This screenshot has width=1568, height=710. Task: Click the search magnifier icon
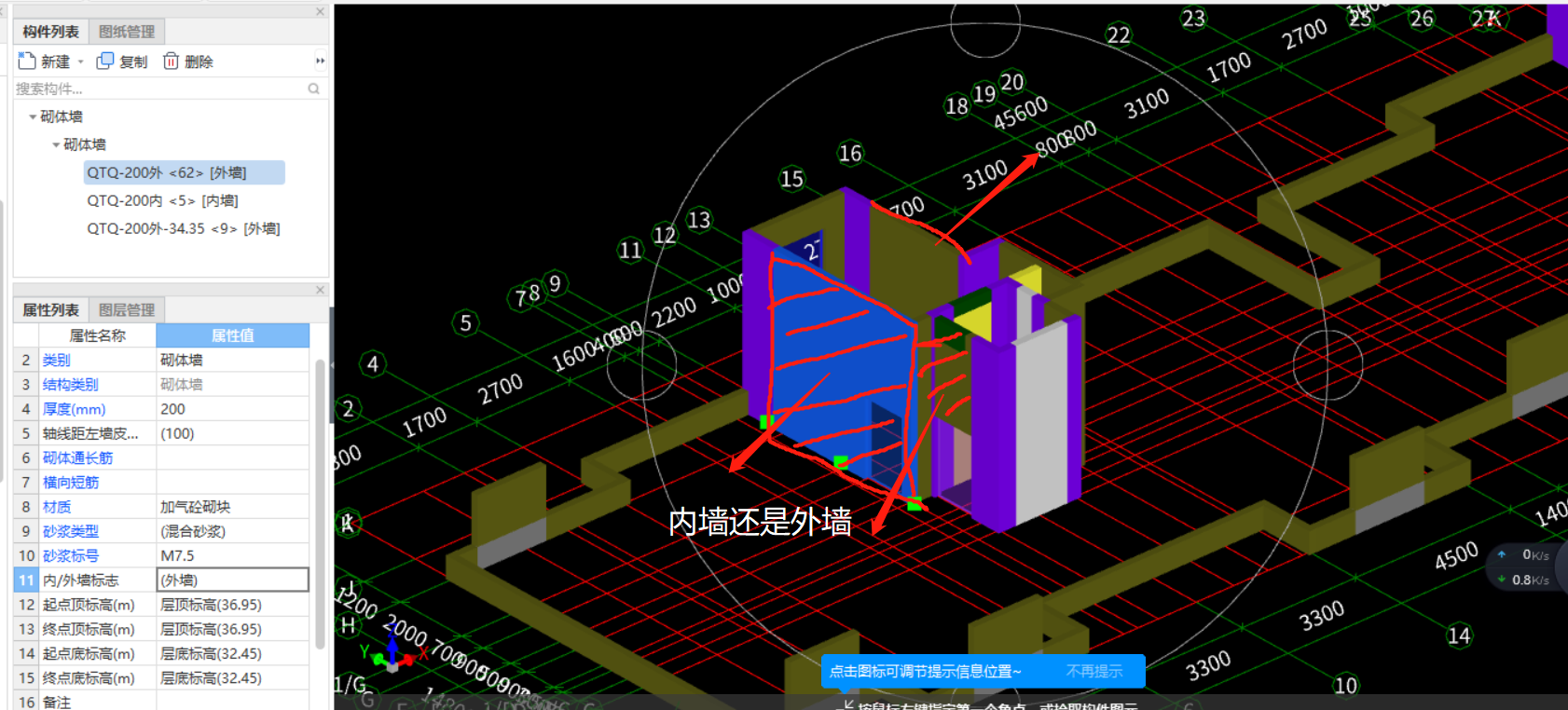click(x=314, y=89)
